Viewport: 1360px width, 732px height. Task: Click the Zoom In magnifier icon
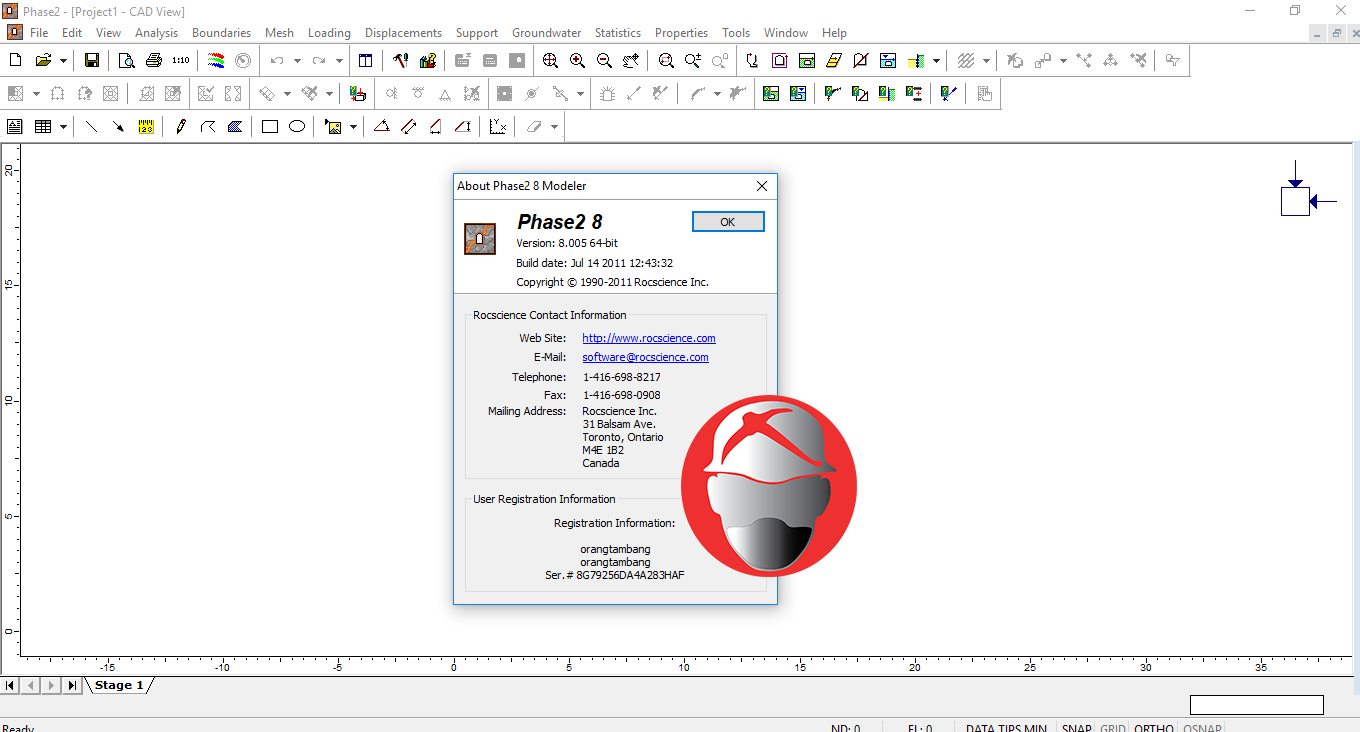[578, 60]
